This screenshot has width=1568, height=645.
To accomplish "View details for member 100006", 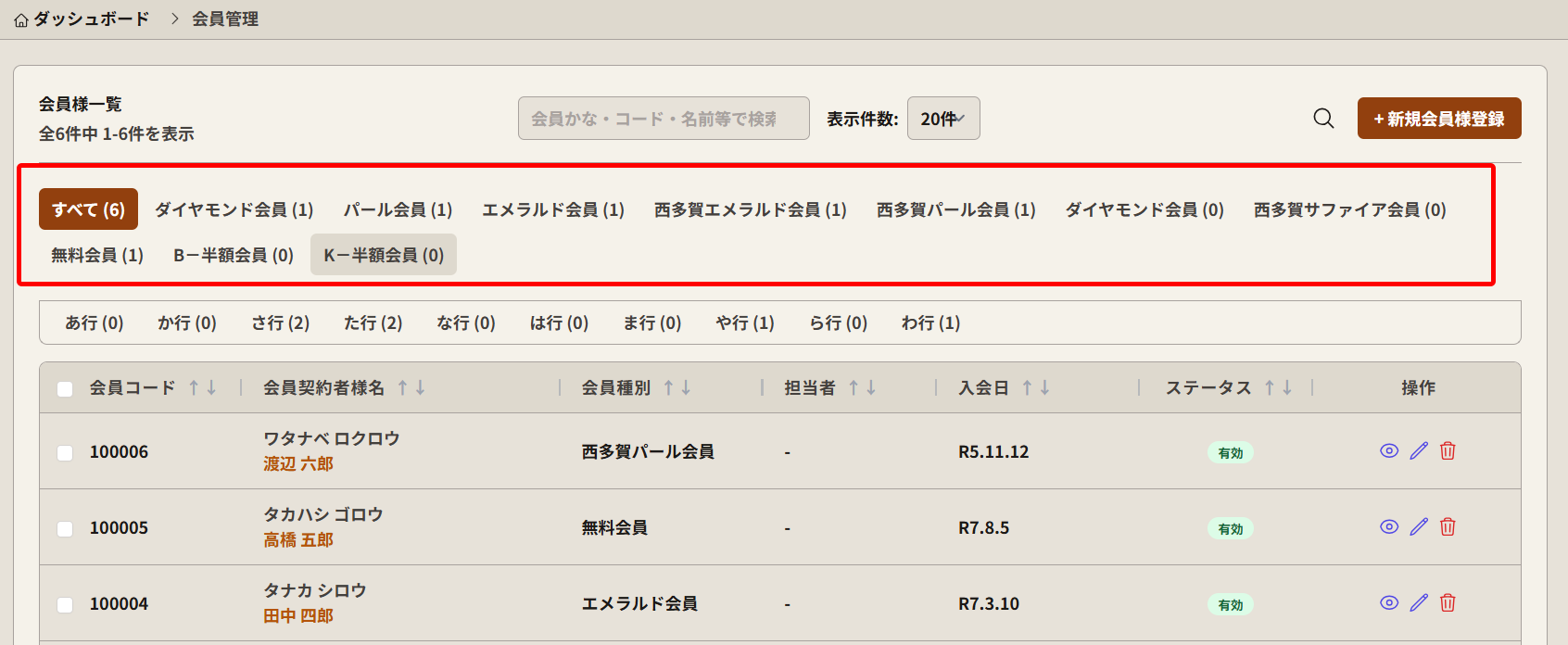I will 1388,451.
